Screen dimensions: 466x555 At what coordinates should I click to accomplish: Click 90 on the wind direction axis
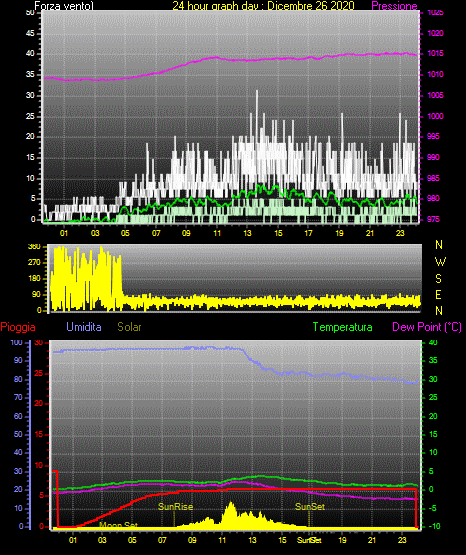36,294
